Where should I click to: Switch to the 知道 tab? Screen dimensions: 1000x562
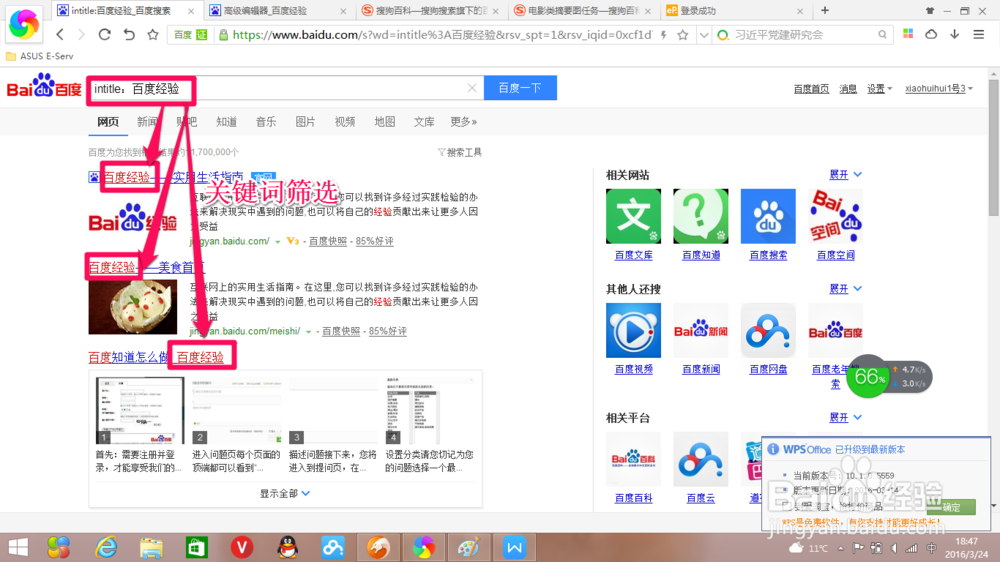click(x=226, y=122)
